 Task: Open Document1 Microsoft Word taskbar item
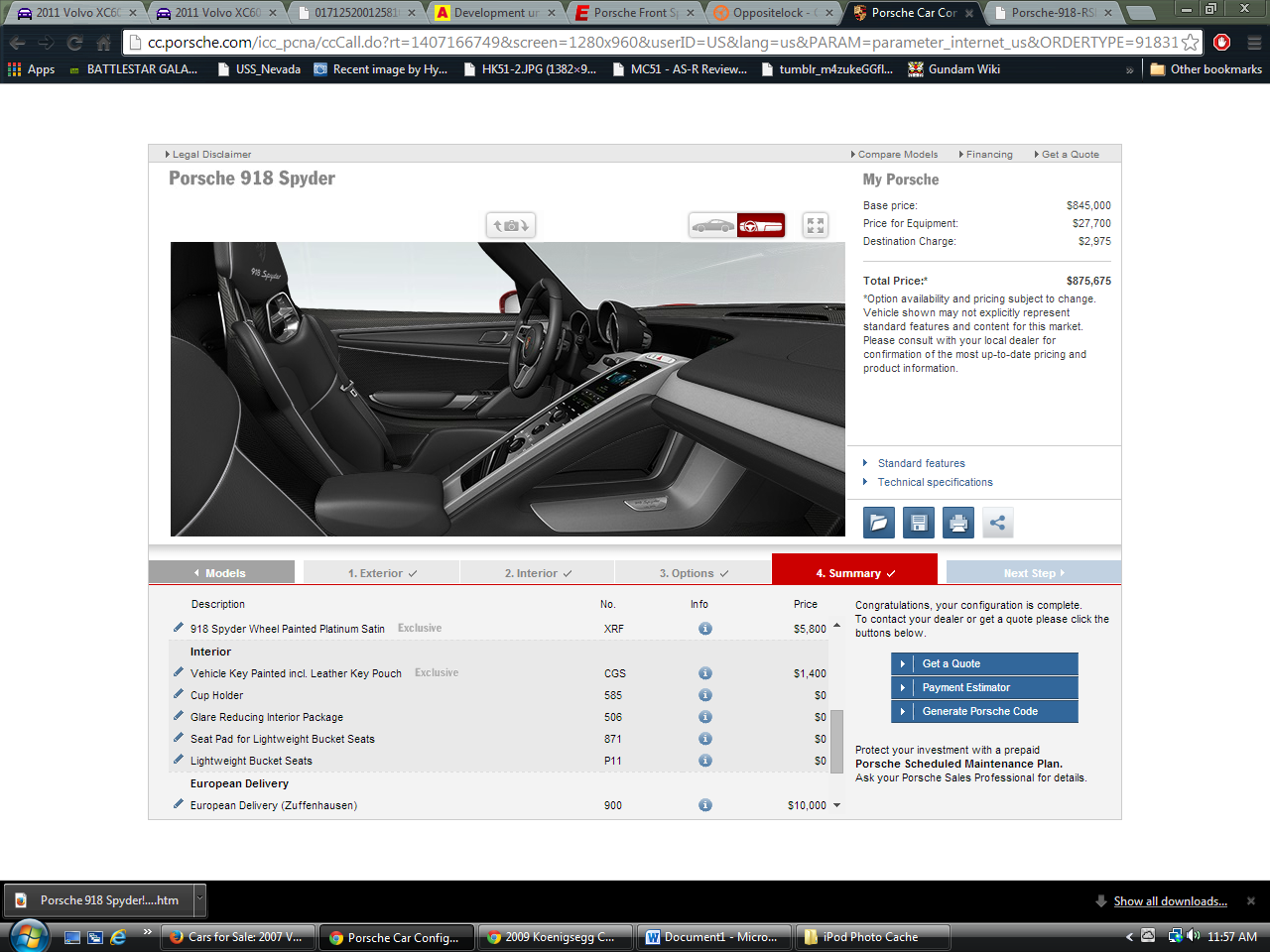coord(714,937)
